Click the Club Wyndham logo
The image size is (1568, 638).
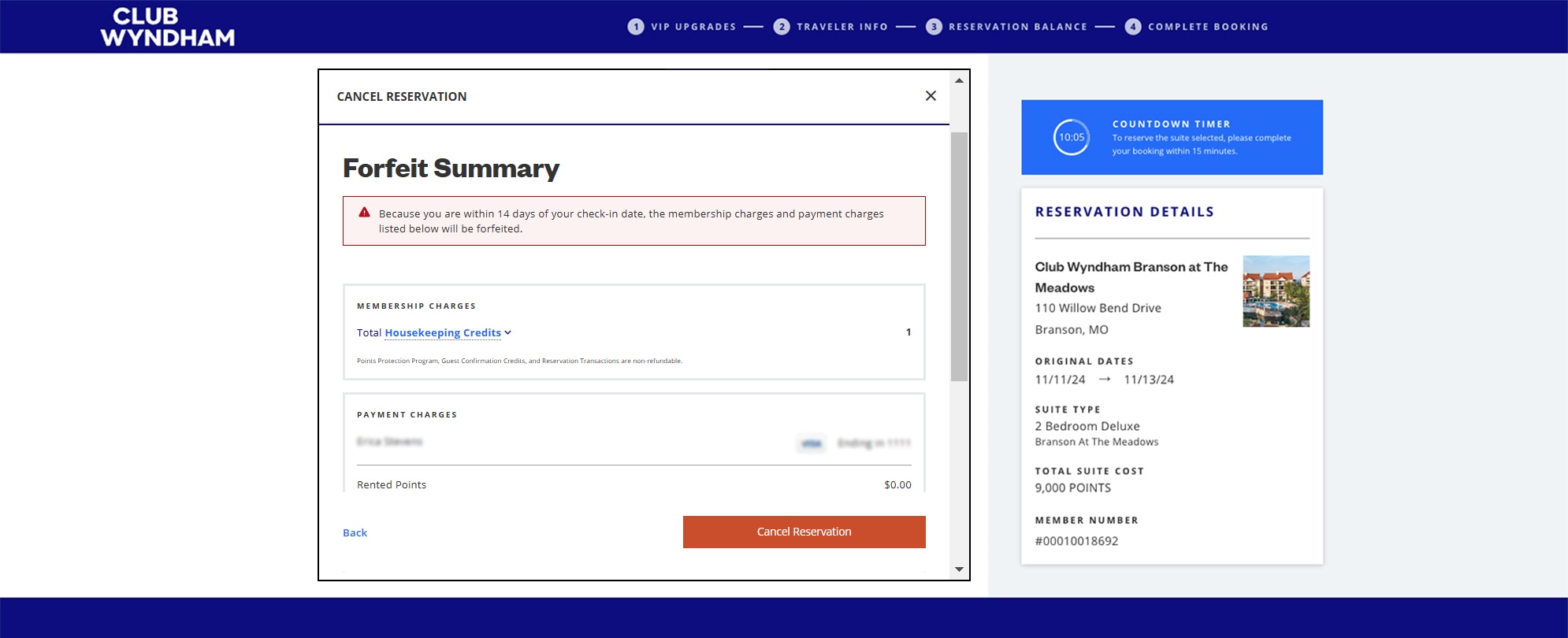point(167,27)
